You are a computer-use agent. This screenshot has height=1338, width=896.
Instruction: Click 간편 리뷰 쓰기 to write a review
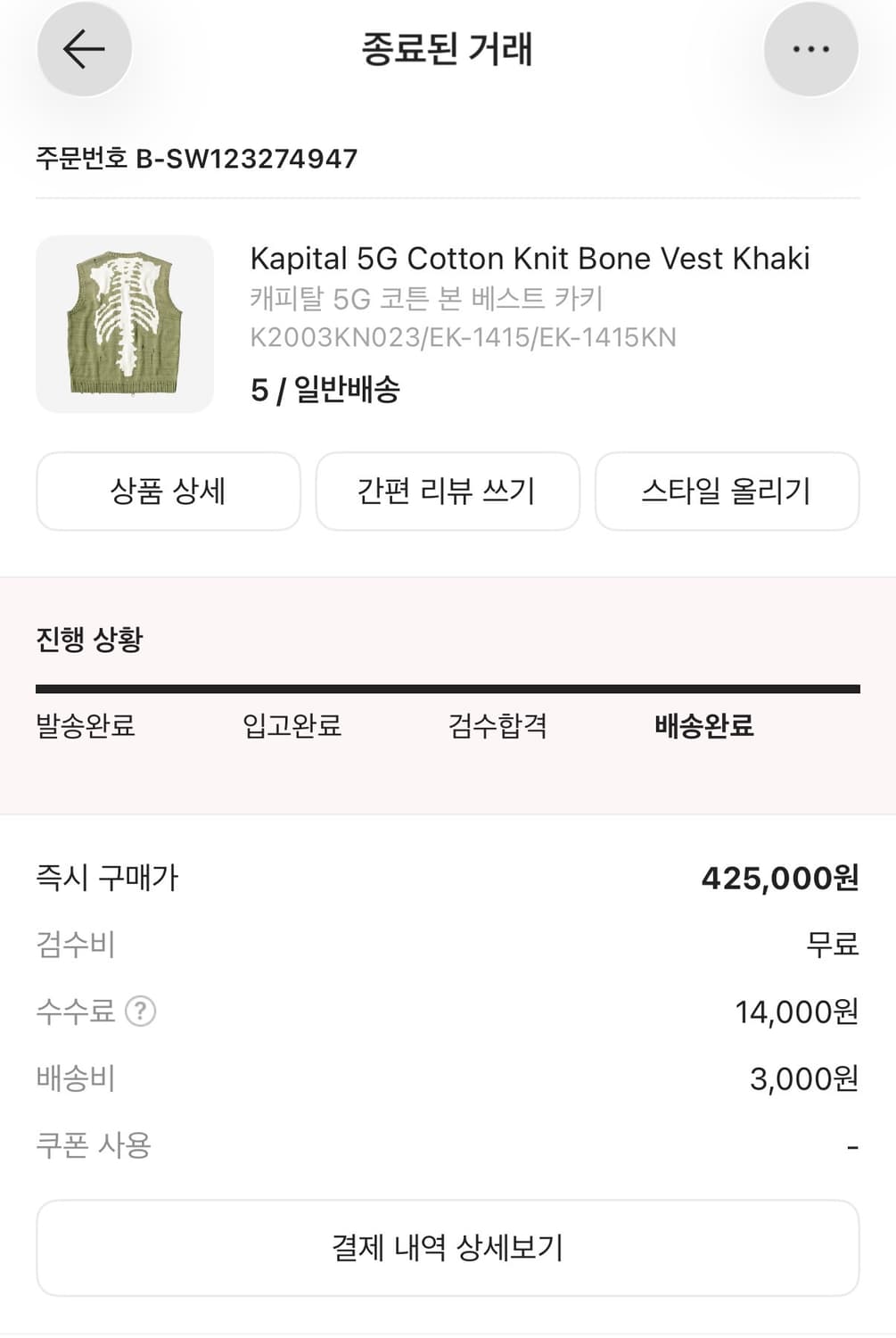tap(448, 491)
